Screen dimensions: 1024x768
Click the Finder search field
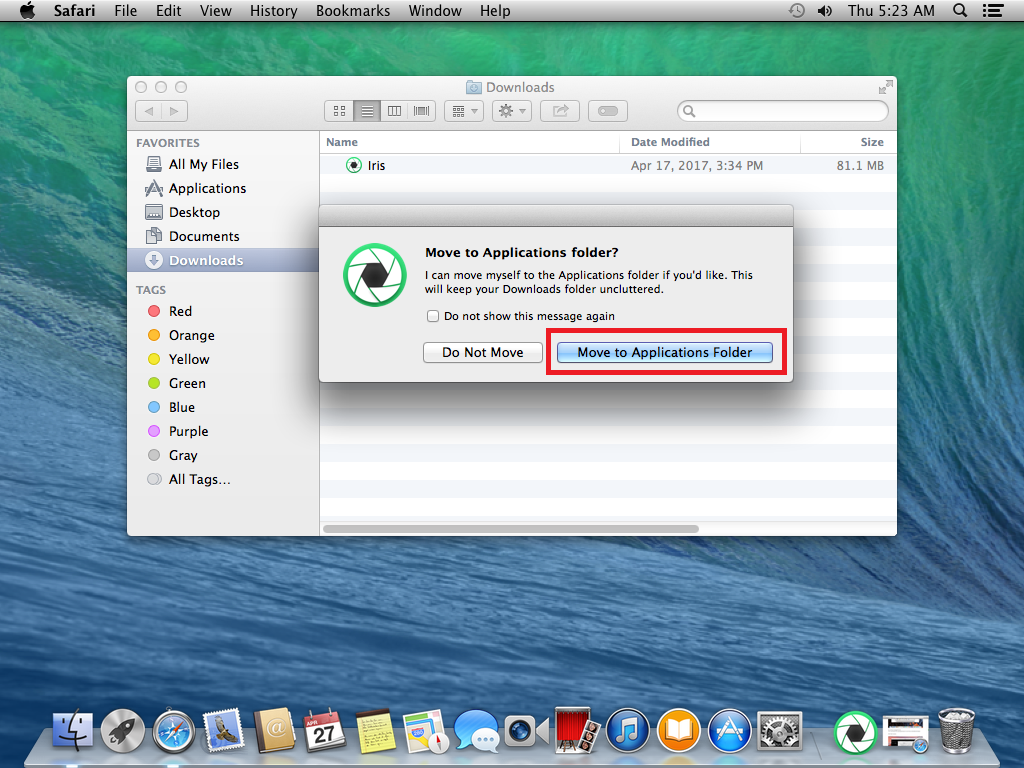coord(783,111)
